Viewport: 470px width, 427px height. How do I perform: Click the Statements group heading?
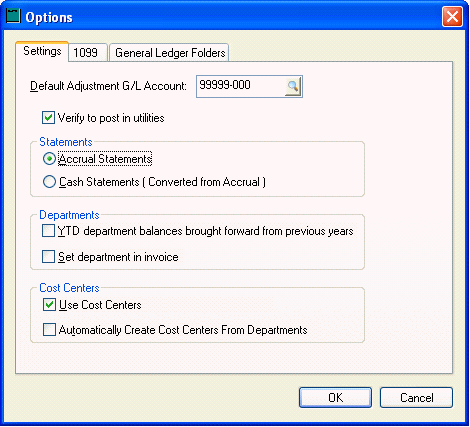point(66,142)
